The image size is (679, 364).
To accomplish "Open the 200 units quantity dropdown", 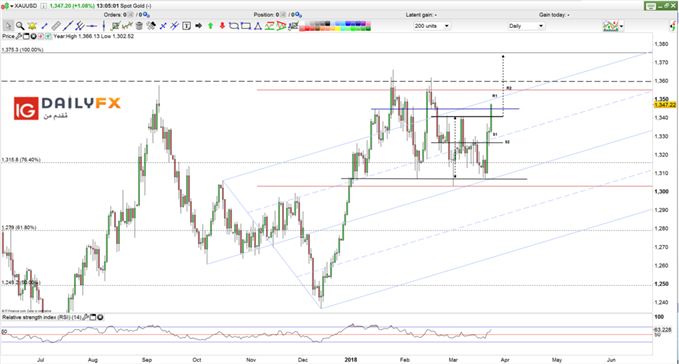I will 431,26.
